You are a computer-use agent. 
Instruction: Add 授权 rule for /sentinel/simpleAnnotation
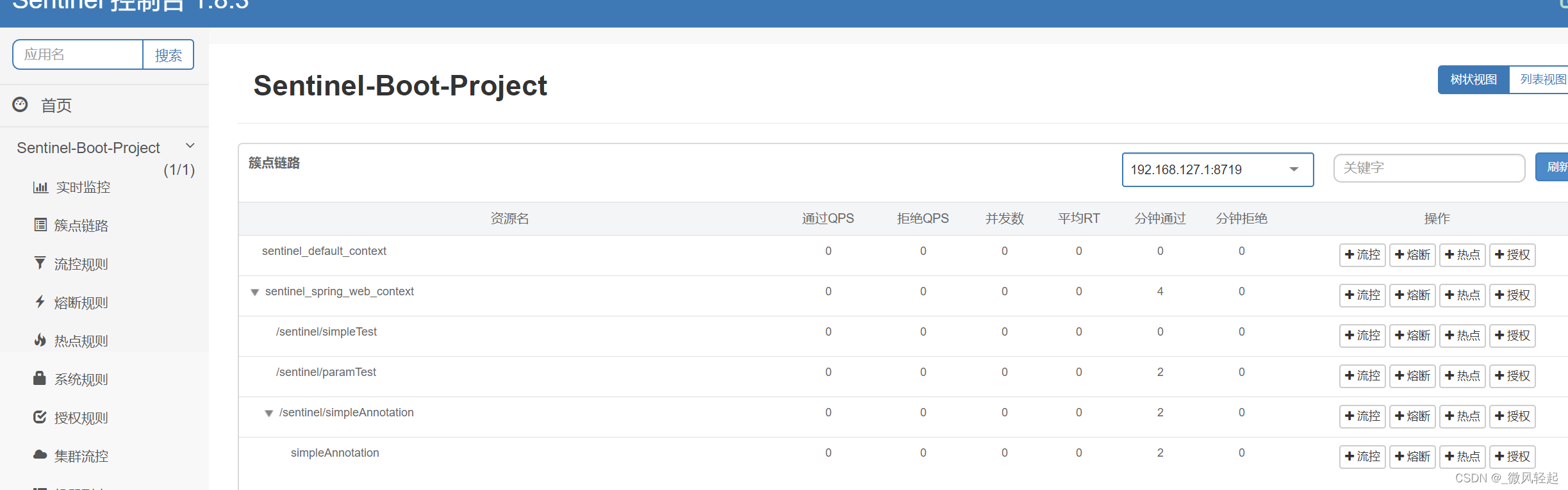pyautogui.click(x=1512, y=416)
